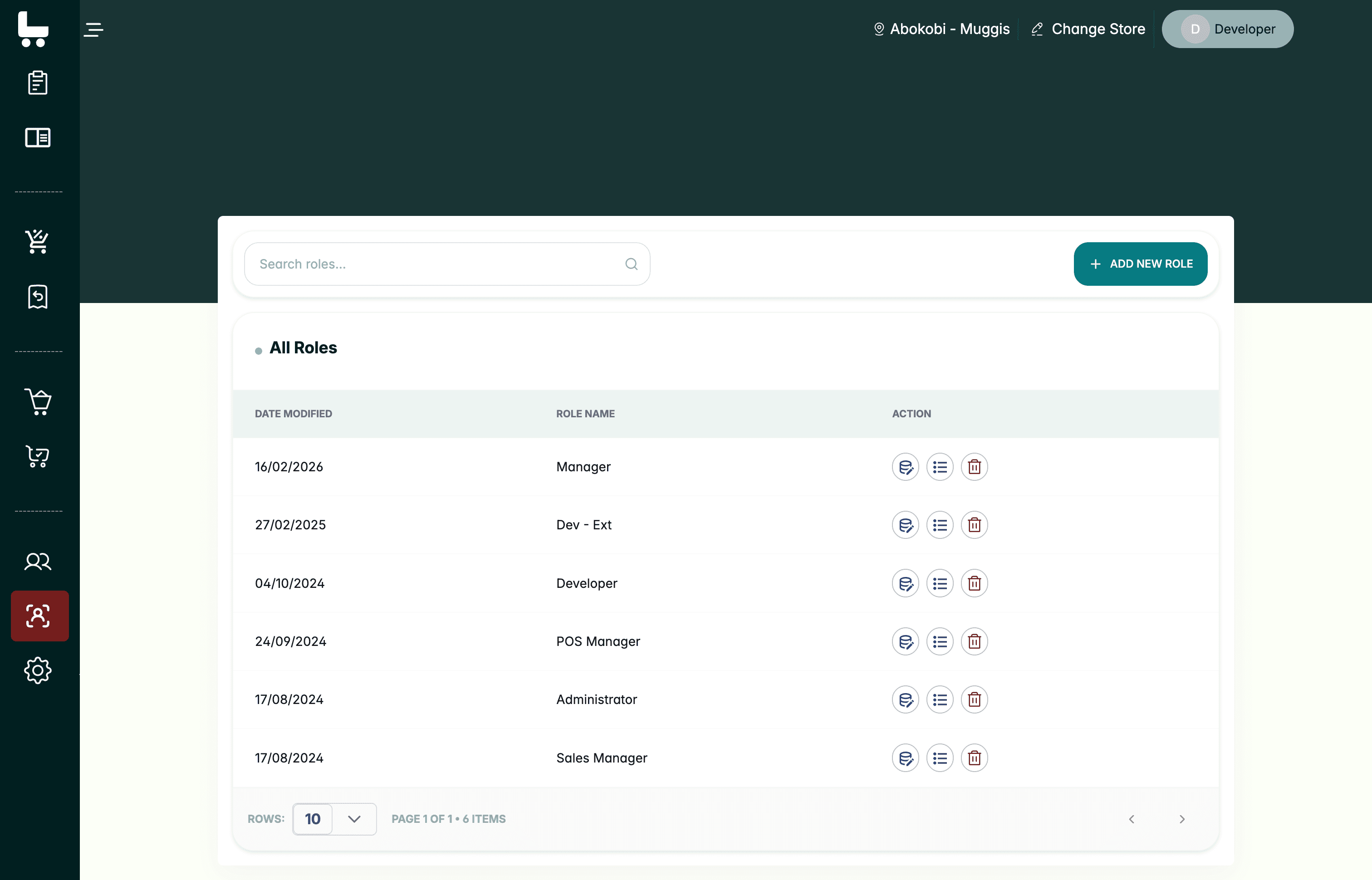This screenshot has height=880, width=1372.
Task: Open the clipboard report sidebar icon
Action: tap(38, 83)
